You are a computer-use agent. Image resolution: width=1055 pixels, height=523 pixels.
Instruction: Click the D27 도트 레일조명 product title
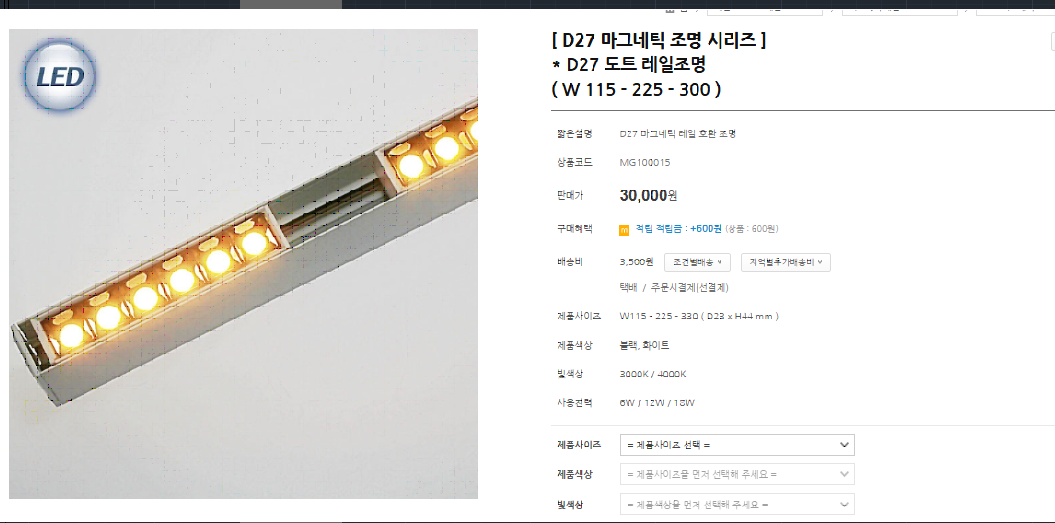point(634,65)
